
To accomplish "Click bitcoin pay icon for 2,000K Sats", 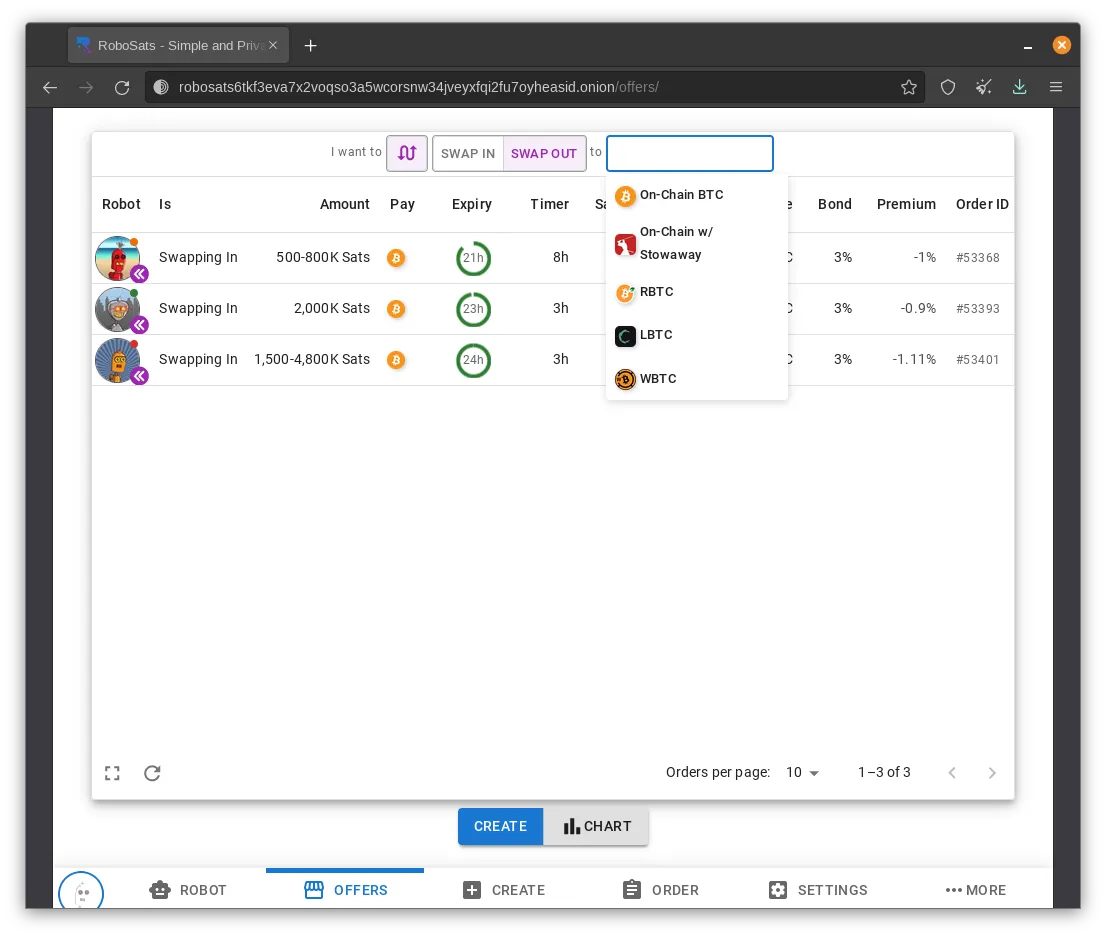I will [x=396, y=309].
